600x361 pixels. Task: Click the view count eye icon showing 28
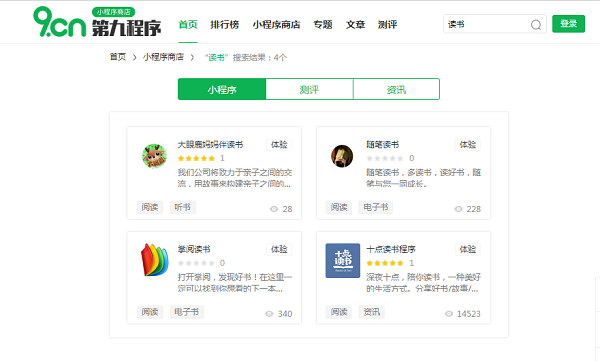274,209
